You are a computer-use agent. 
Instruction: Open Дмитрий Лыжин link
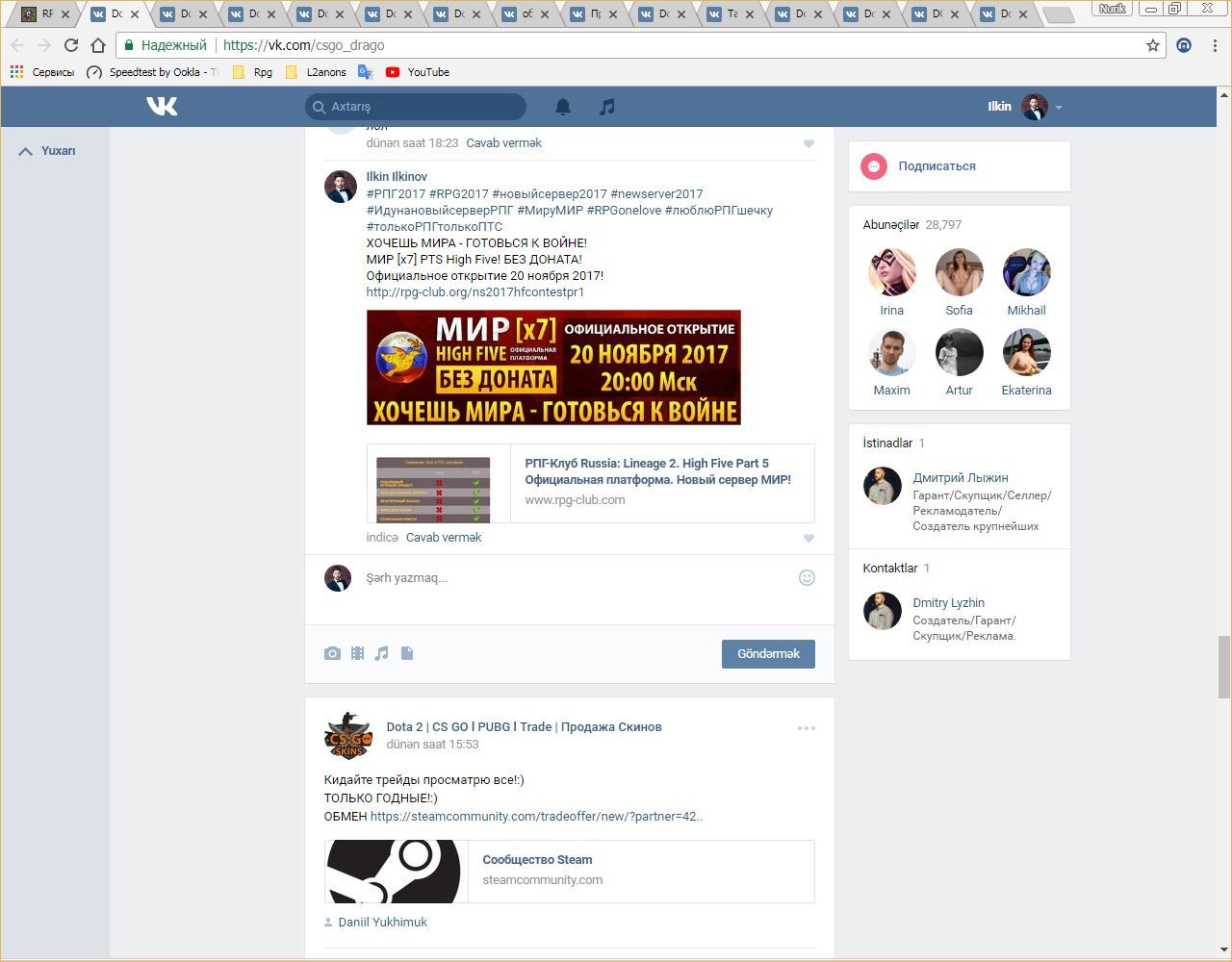click(x=961, y=478)
